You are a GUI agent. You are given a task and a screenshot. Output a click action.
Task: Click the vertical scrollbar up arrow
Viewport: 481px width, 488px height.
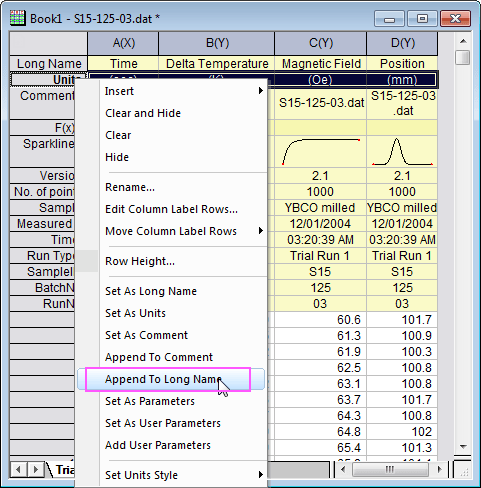[463, 41]
